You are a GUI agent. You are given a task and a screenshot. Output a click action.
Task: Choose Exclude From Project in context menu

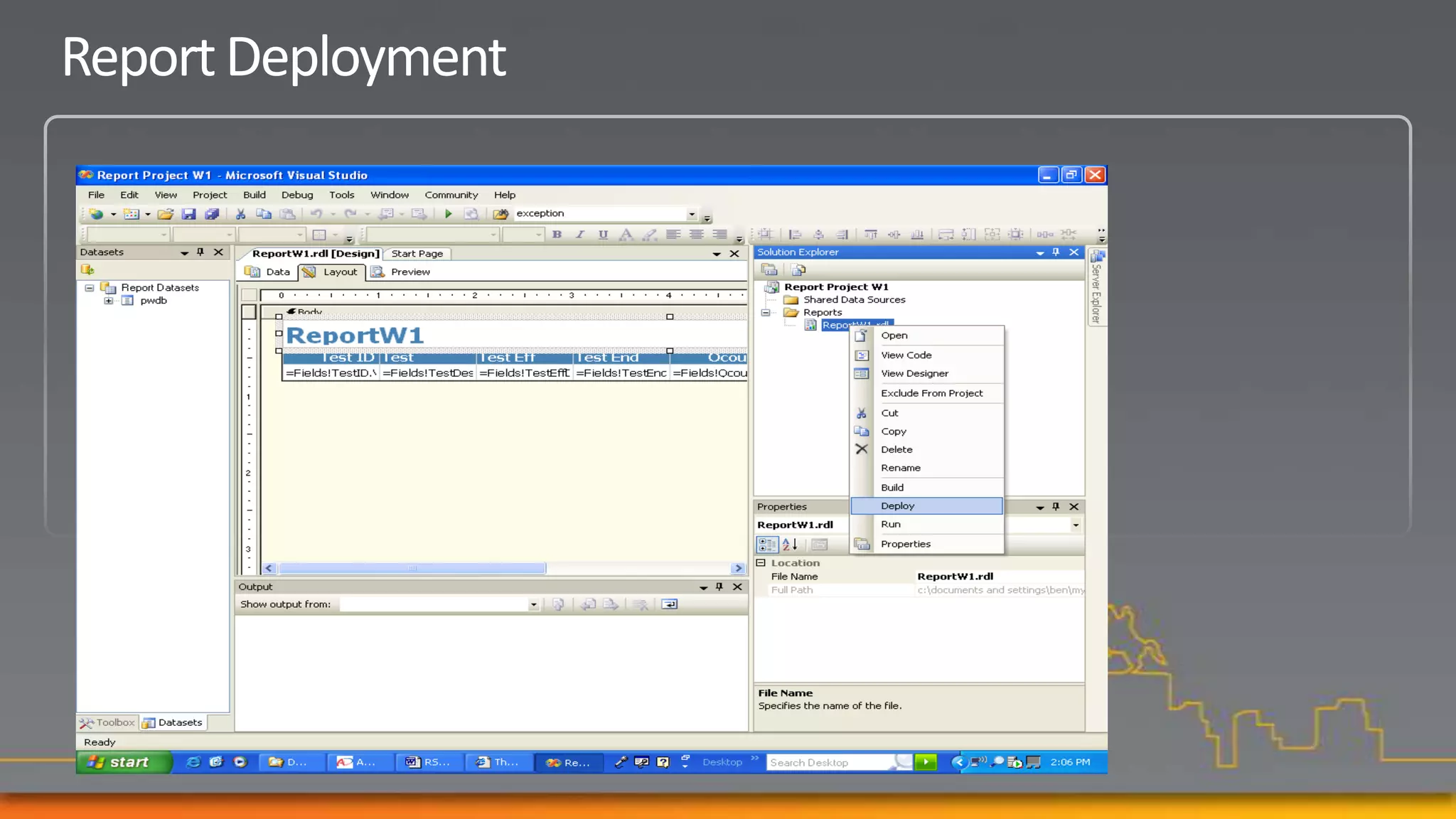coord(927,393)
